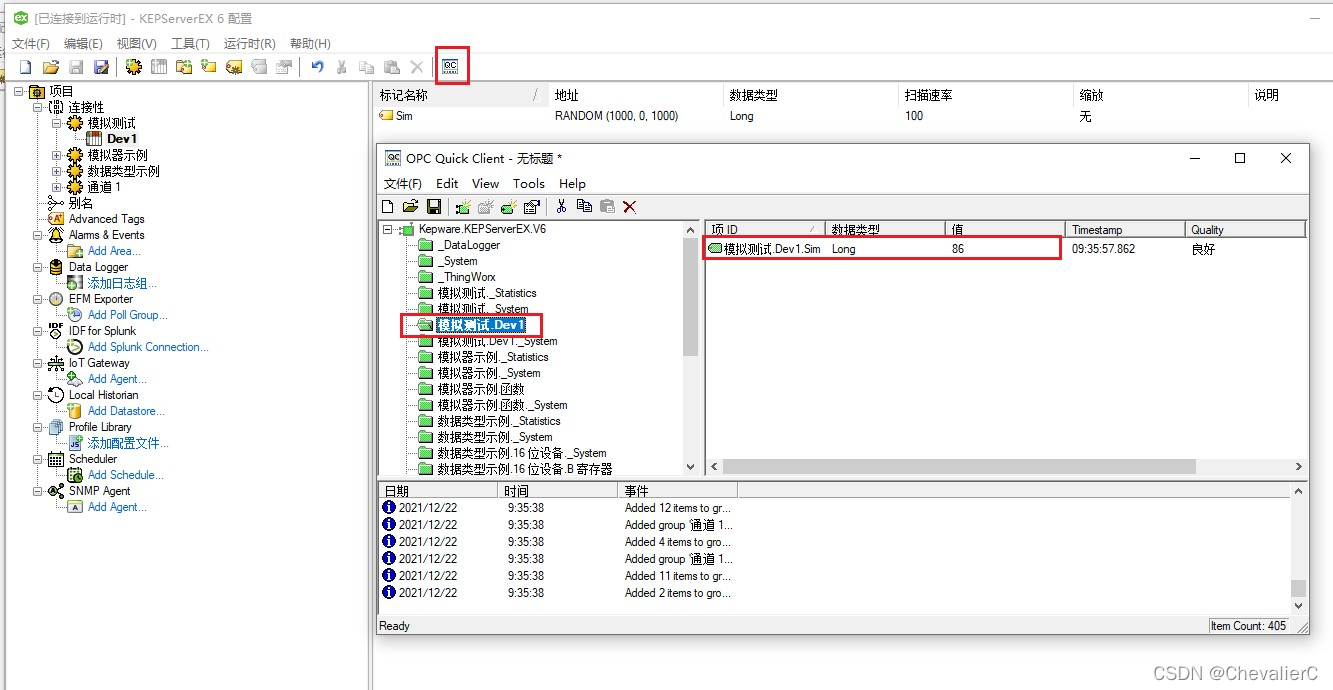The width and height of the screenshot is (1333, 690).
Task: Click Cut scissors icon in Quick Client toolbar
Action: point(561,207)
